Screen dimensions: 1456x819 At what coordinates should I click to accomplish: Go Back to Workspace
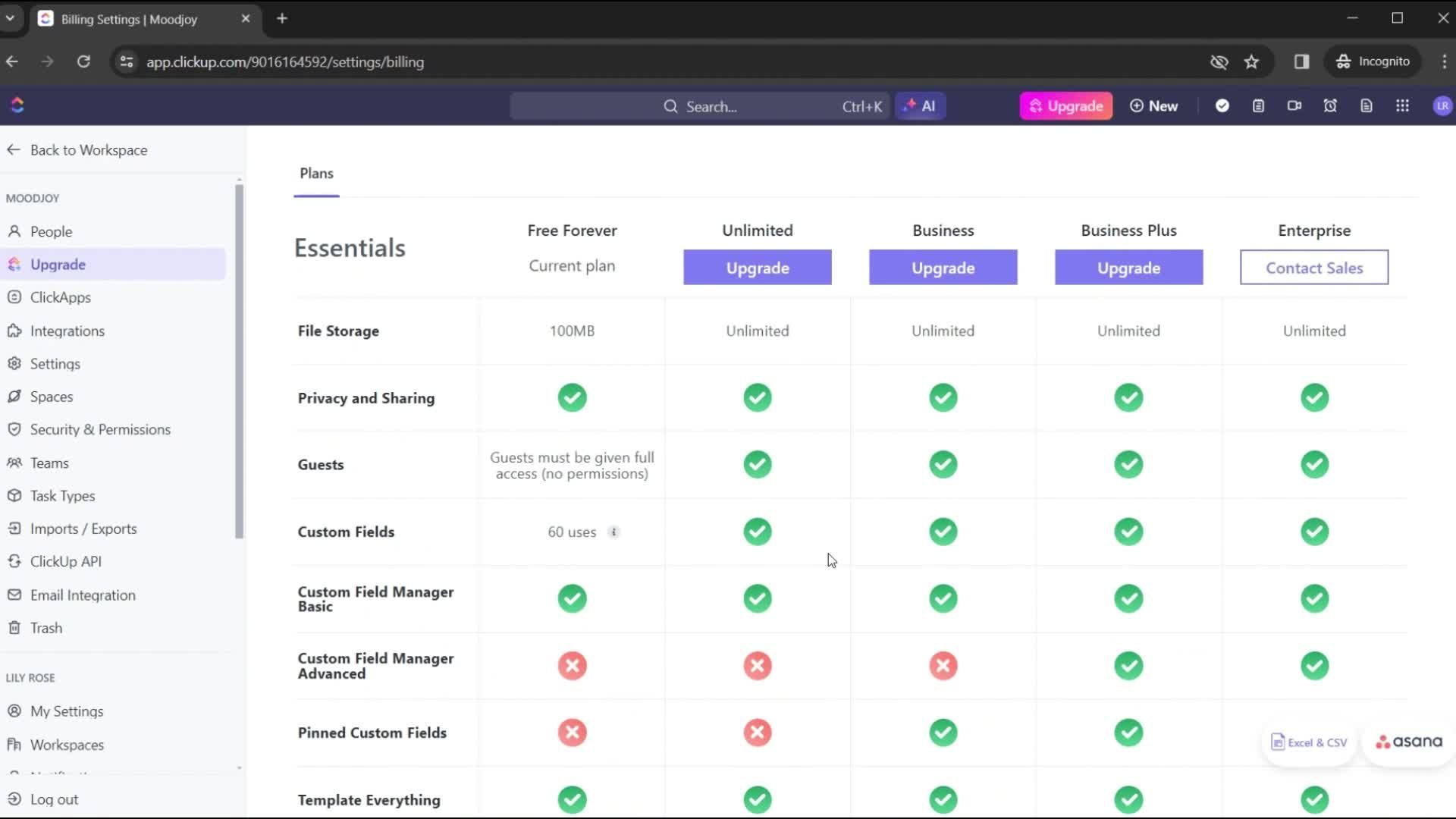(77, 150)
